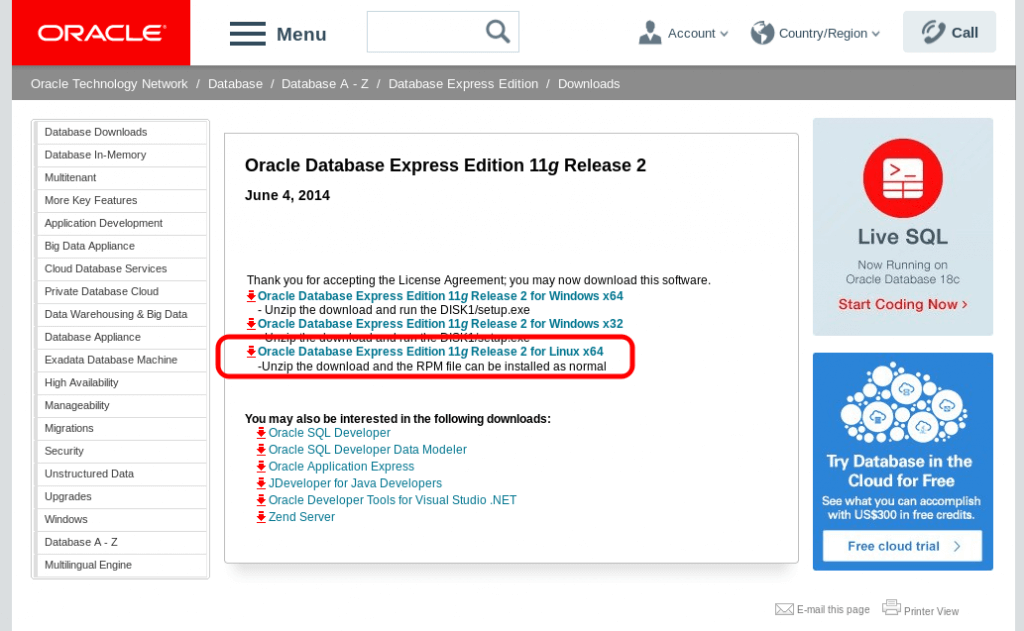Go to Database A - Z breadcrumb
The height and width of the screenshot is (631, 1024).
(x=325, y=84)
